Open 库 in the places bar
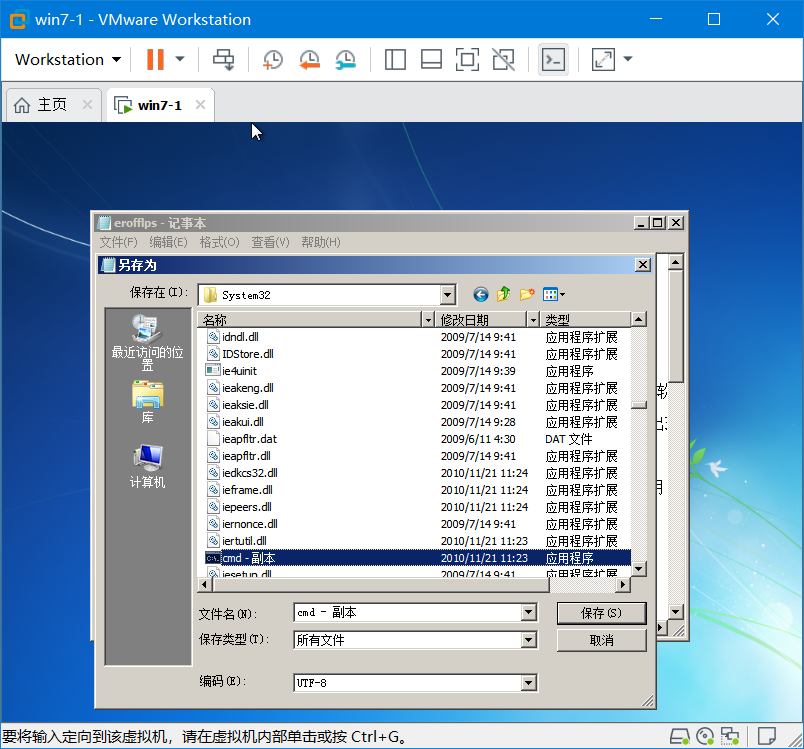804x749 pixels. (x=147, y=402)
